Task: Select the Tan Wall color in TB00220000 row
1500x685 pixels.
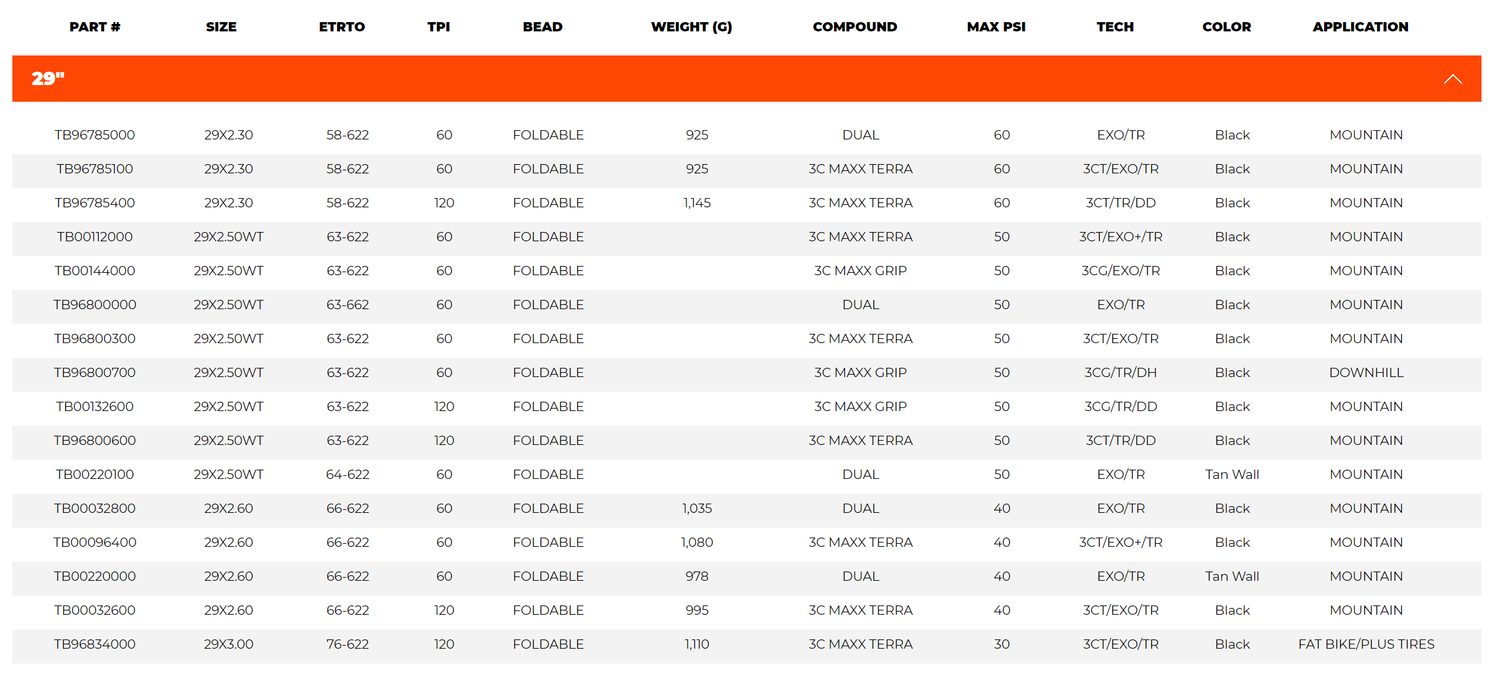Action: [x=1232, y=577]
